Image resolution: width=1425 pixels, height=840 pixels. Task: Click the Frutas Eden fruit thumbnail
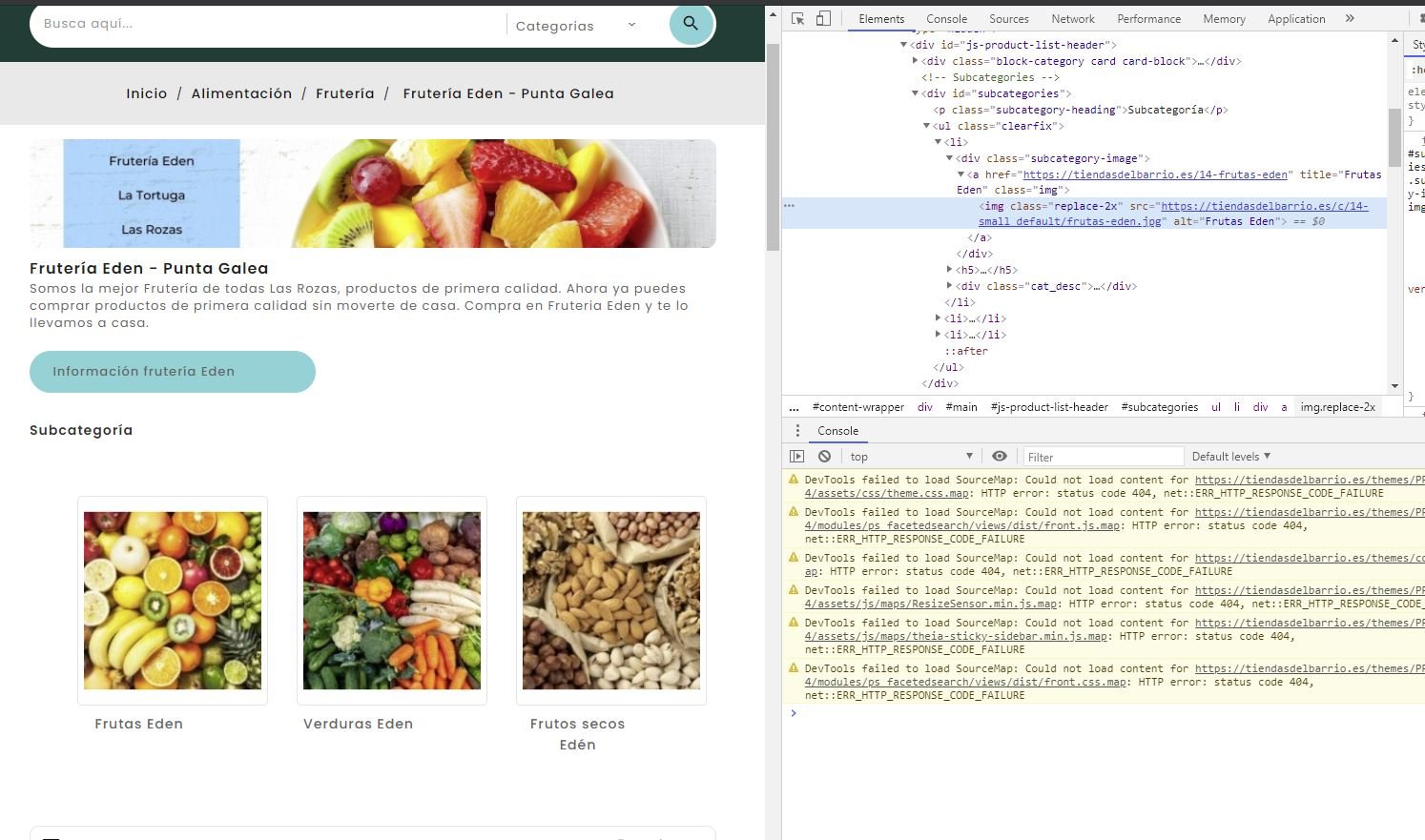click(x=173, y=601)
